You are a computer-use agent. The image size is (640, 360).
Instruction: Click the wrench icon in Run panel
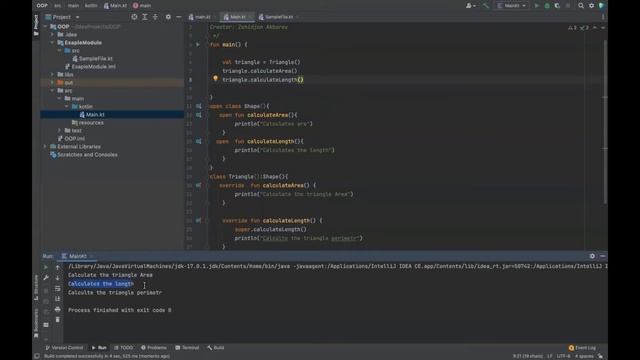point(46,278)
